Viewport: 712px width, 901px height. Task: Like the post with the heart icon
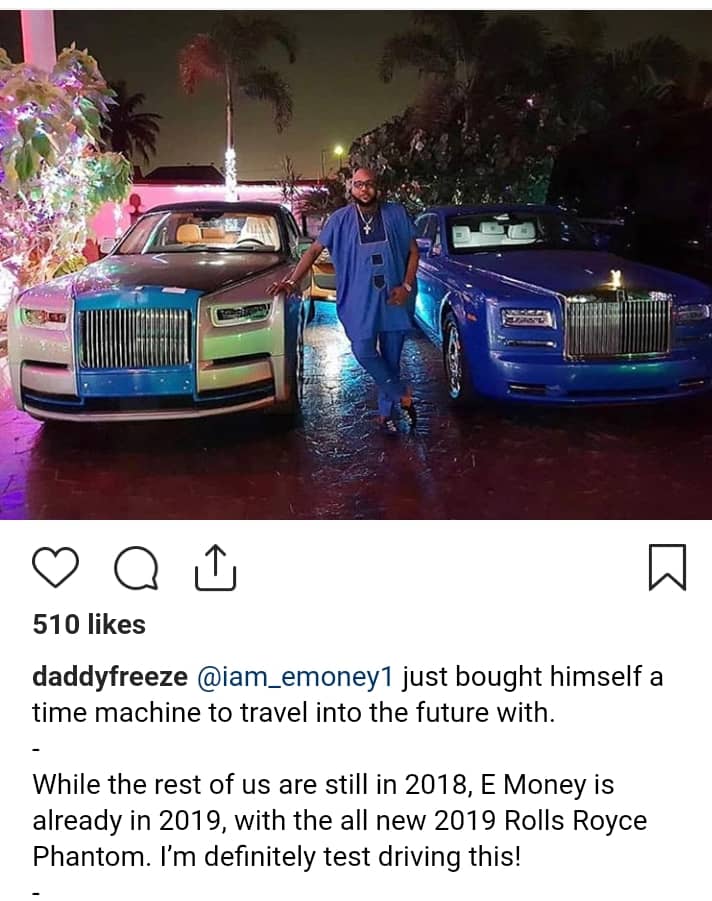pyautogui.click(x=55, y=567)
